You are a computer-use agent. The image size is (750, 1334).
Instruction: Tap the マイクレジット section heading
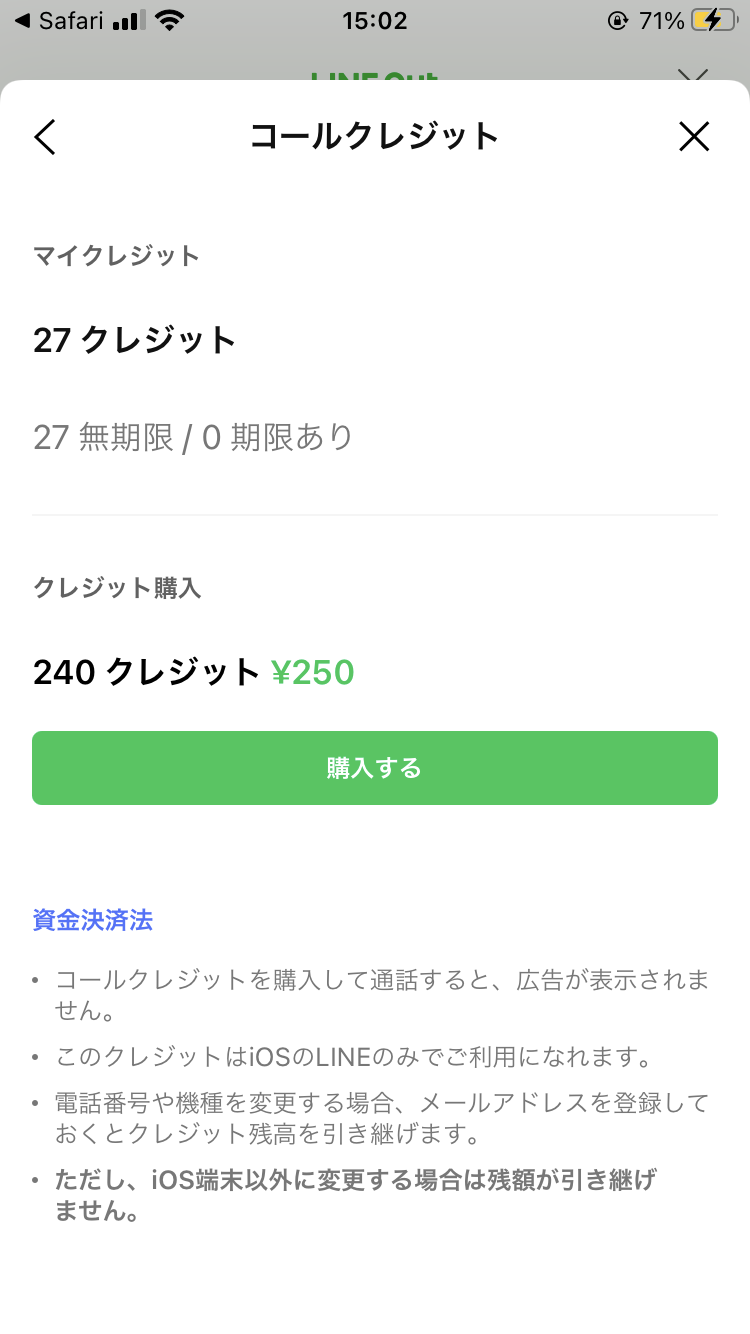(x=117, y=256)
